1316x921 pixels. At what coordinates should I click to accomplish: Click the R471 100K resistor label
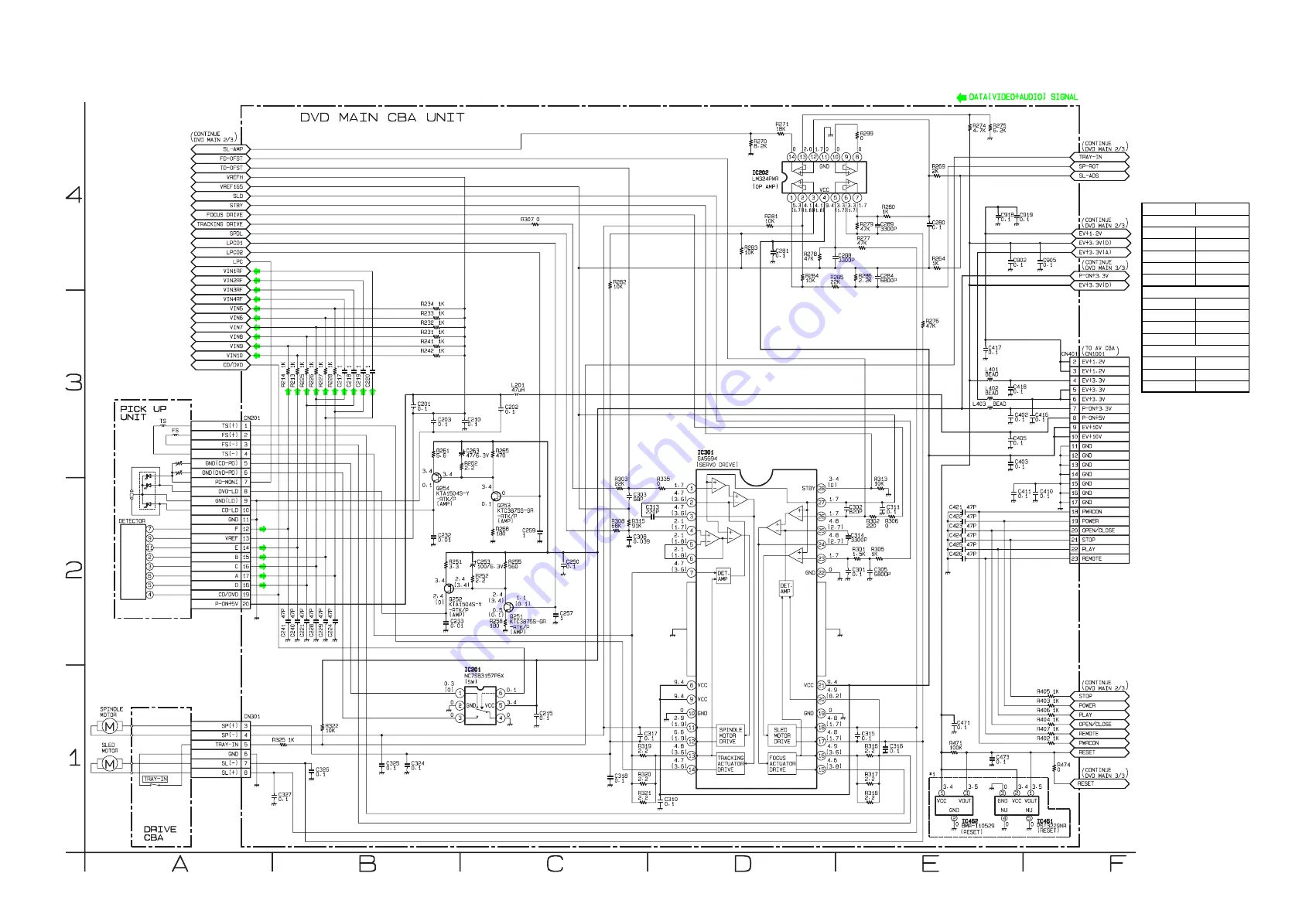[956, 745]
